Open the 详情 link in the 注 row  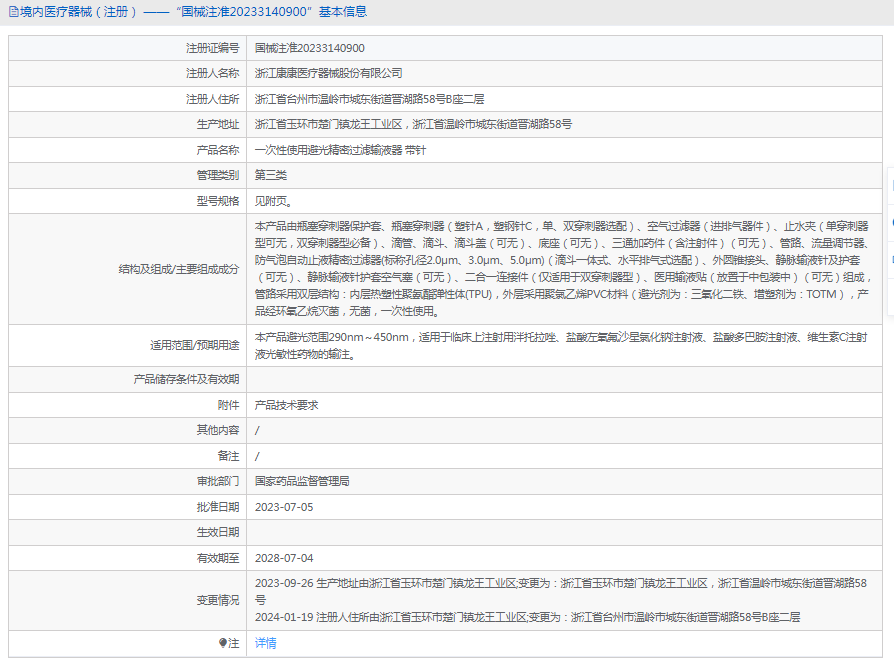pos(265,643)
